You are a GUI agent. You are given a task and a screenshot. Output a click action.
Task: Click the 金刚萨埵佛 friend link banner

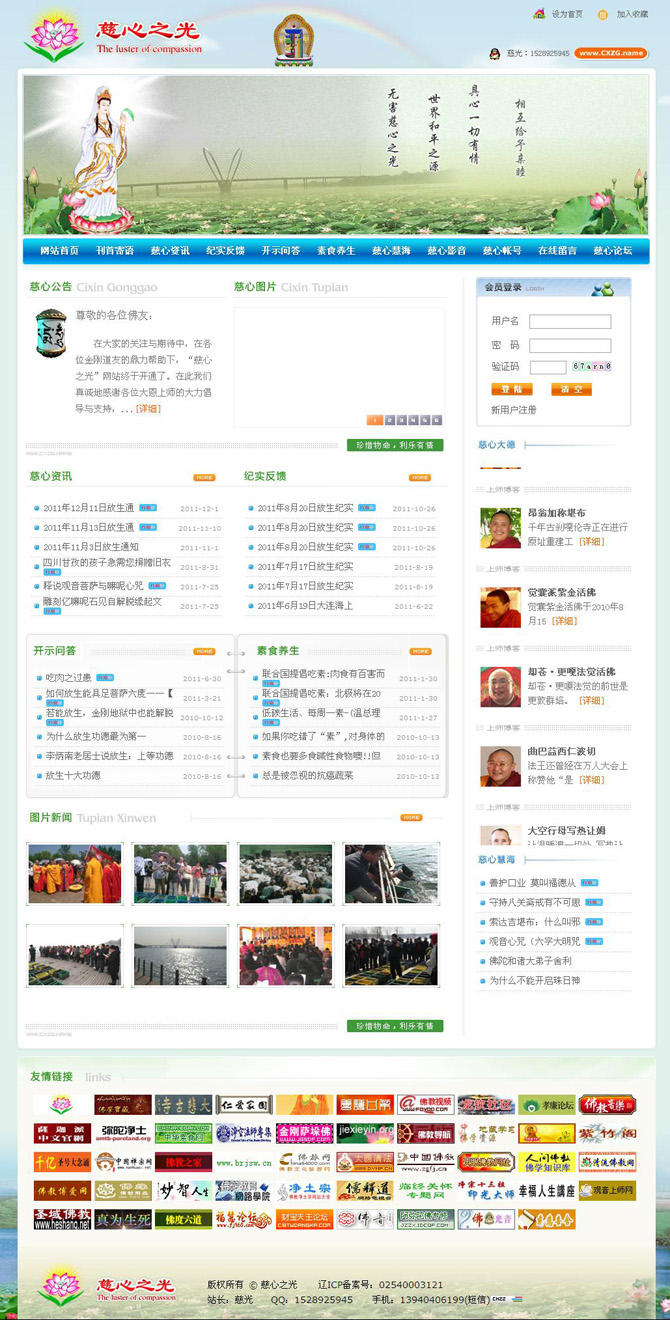click(x=304, y=1133)
